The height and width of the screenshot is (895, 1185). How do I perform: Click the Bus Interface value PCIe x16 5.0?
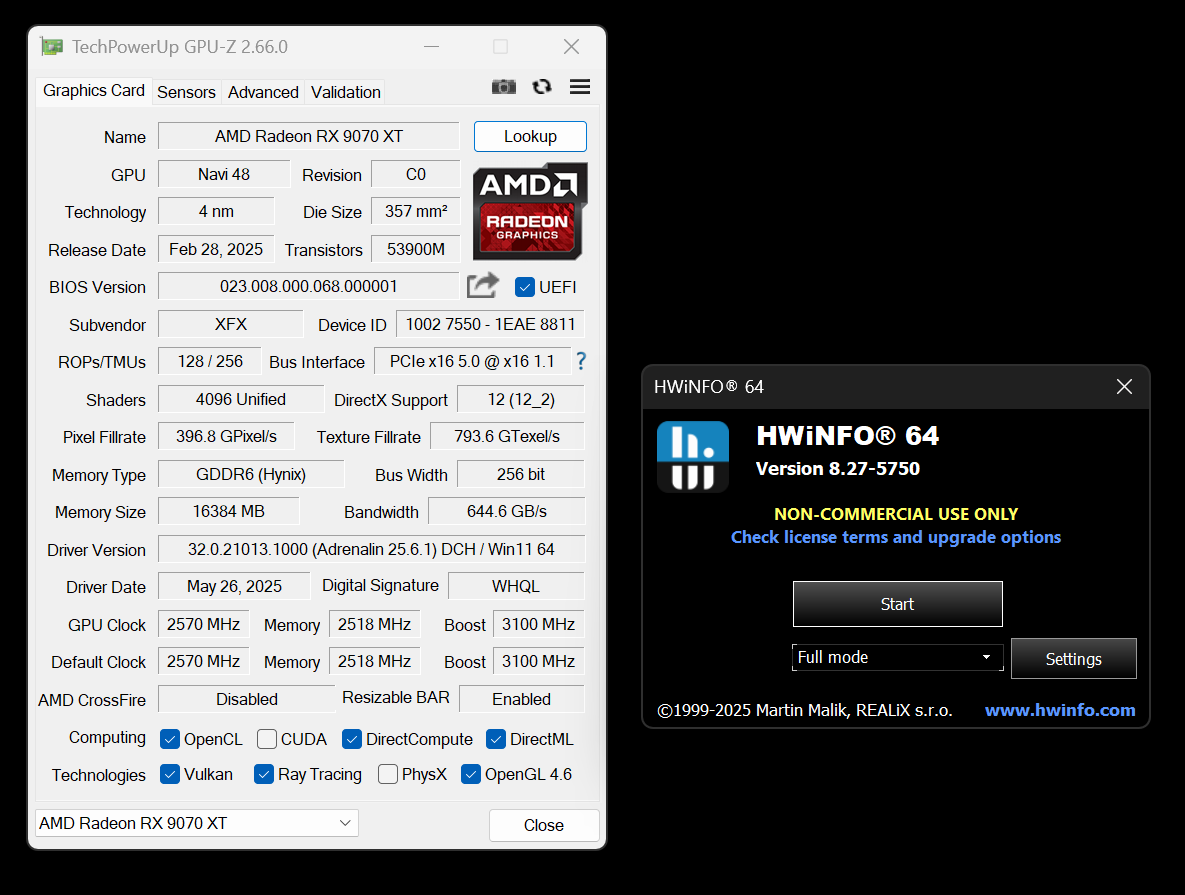coord(472,361)
